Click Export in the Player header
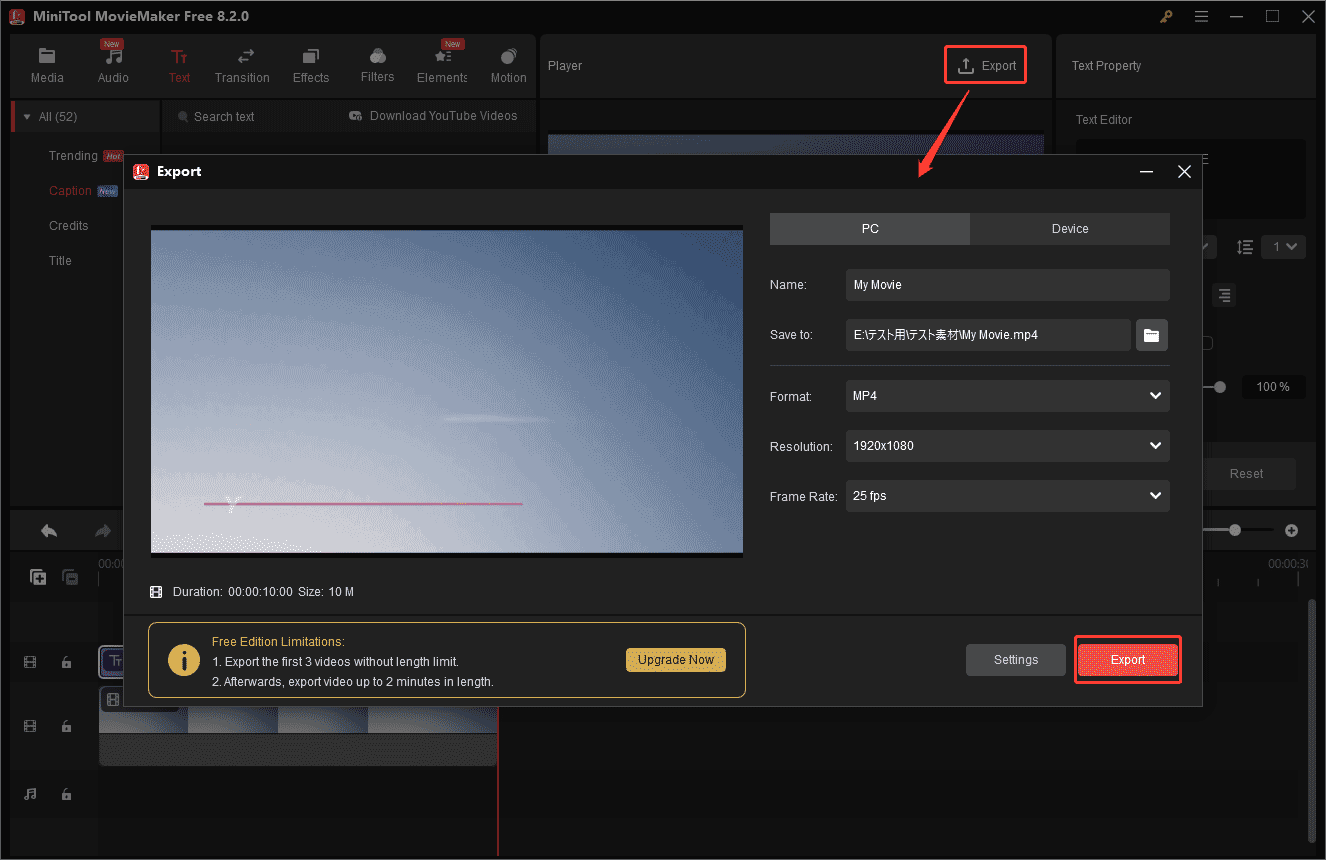1326x860 pixels. click(987, 66)
